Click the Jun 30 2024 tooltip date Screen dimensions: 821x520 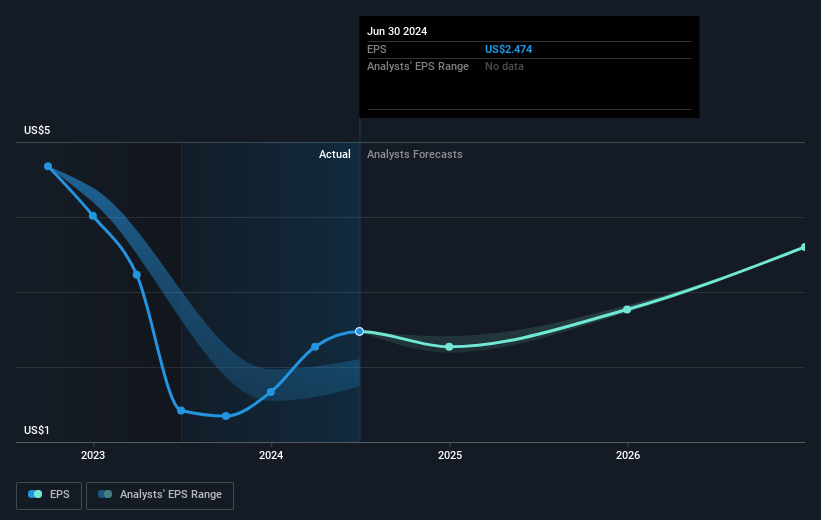[397, 31]
